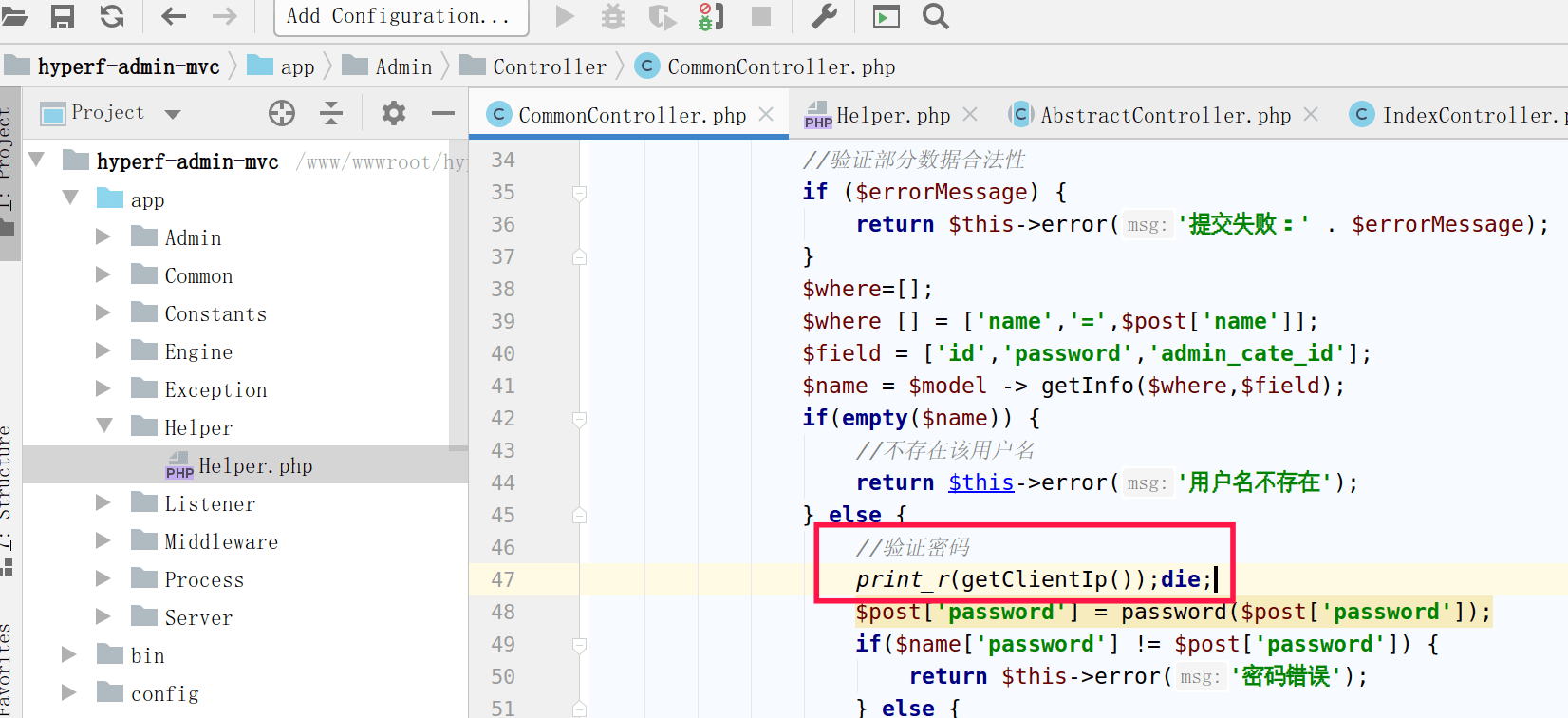
Task: Collapse the app folder
Action: click(70, 198)
